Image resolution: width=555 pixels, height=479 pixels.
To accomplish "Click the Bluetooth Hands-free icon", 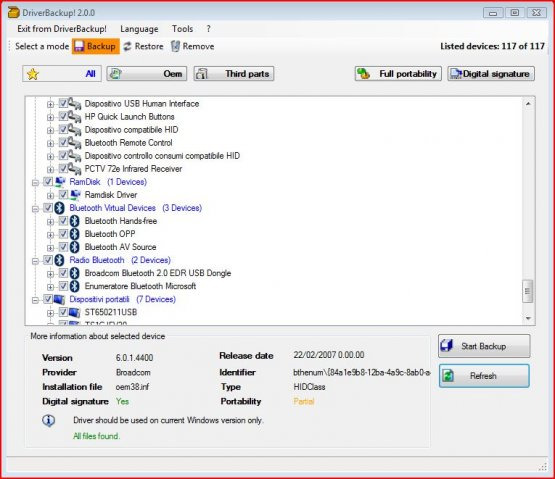I will (74, 221).
